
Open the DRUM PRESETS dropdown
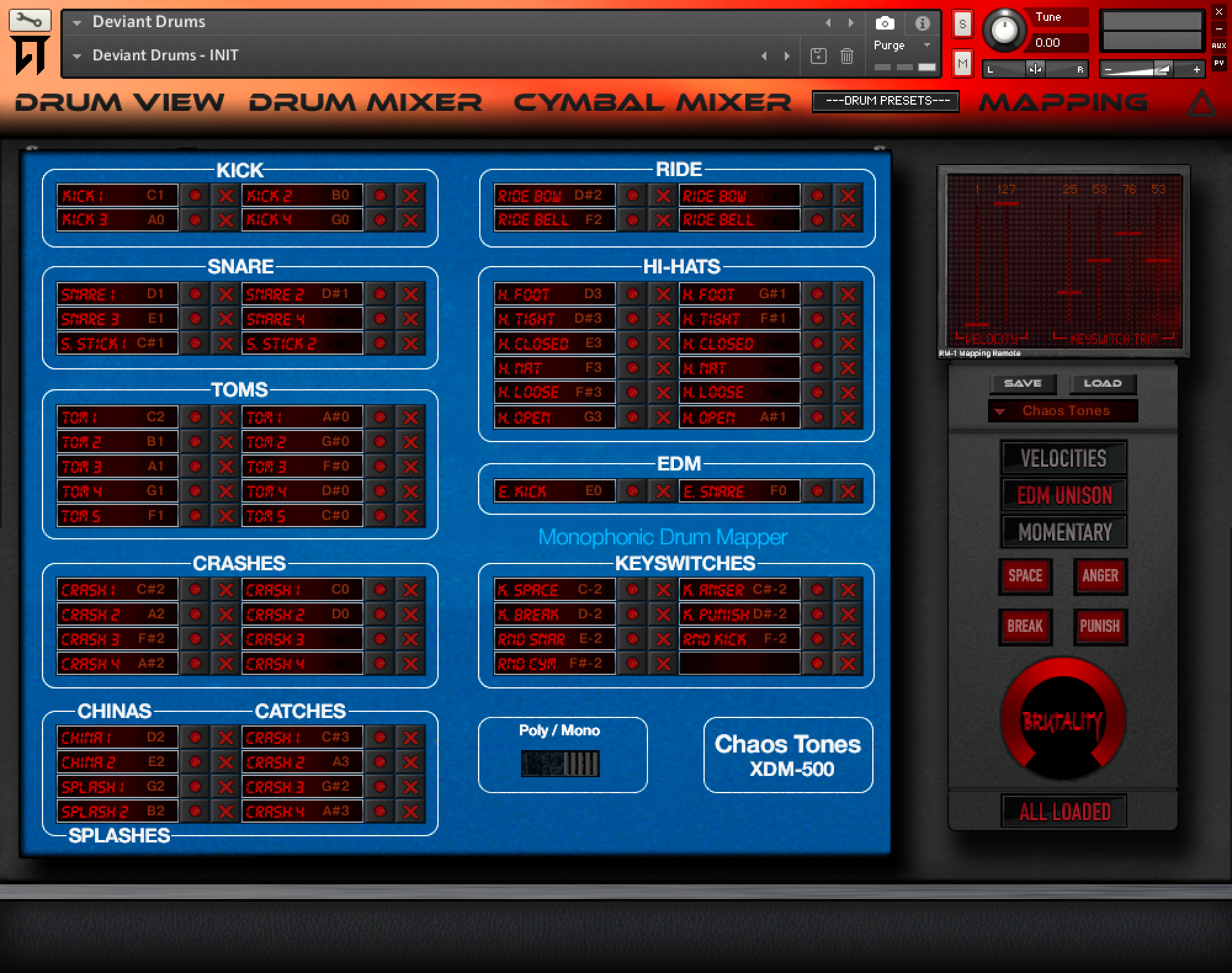(x=885, y=101)
